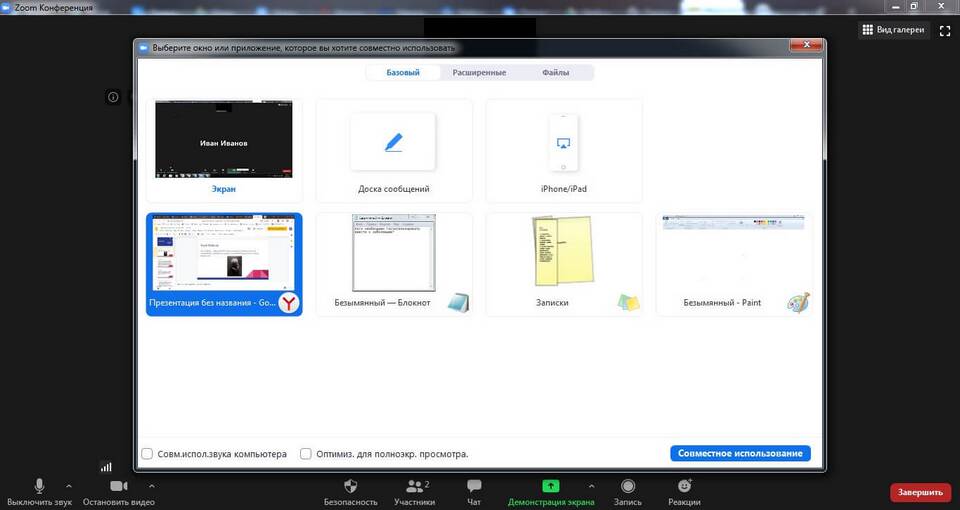The width and height of the screenshot is (960, 510).
Task: Show meeting info via the circled i icon
Action: click(113, 97)
